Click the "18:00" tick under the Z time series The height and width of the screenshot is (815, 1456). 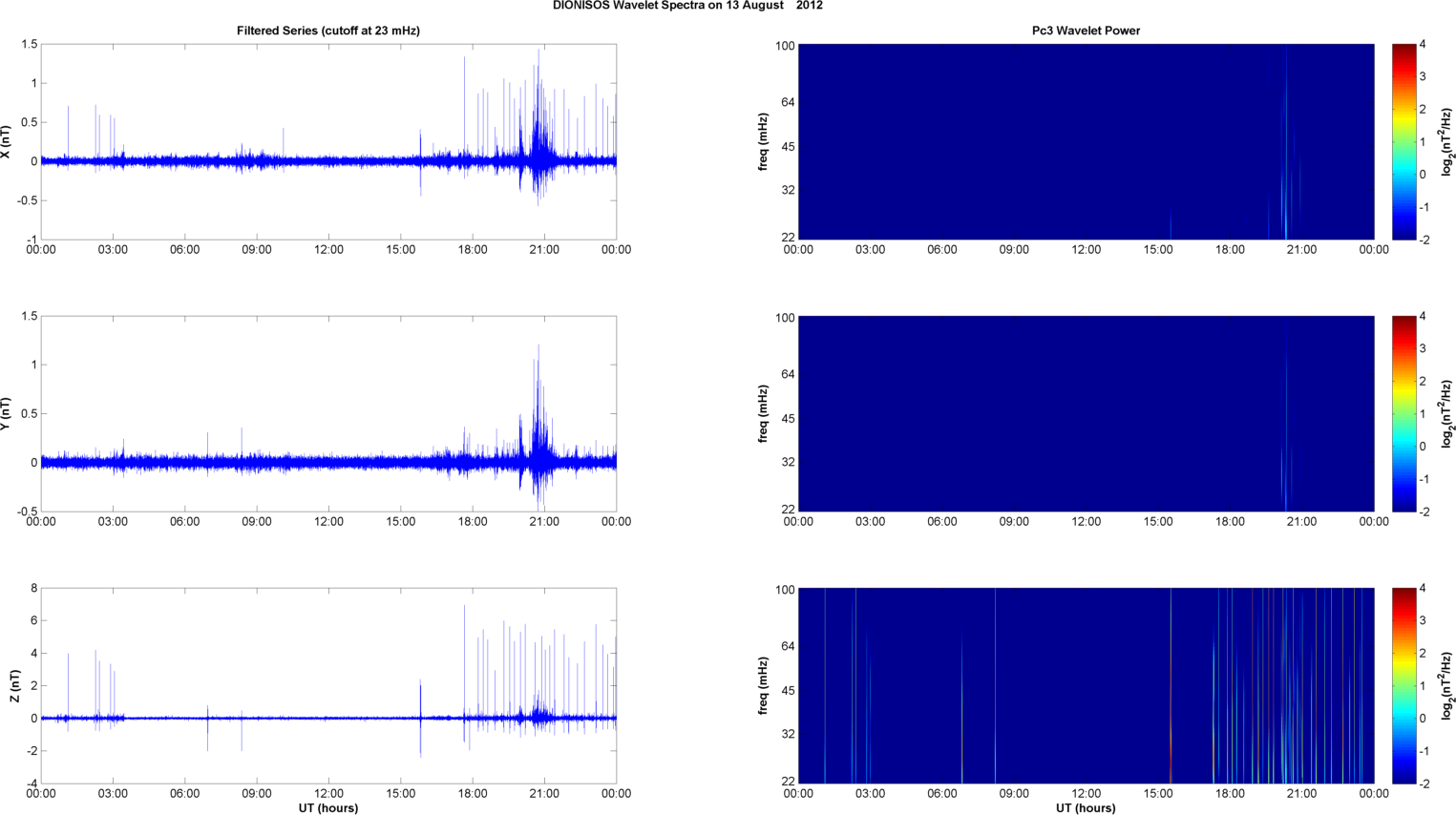pyautogui.click(x=473, y=794)
